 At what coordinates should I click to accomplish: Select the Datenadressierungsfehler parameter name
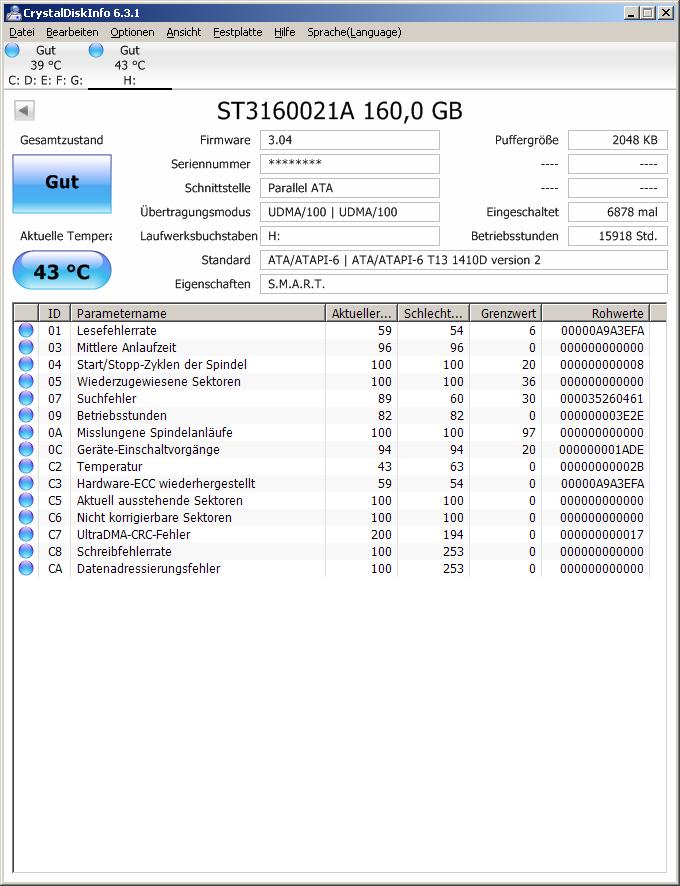pyautogui.click(x=149, y=568)
